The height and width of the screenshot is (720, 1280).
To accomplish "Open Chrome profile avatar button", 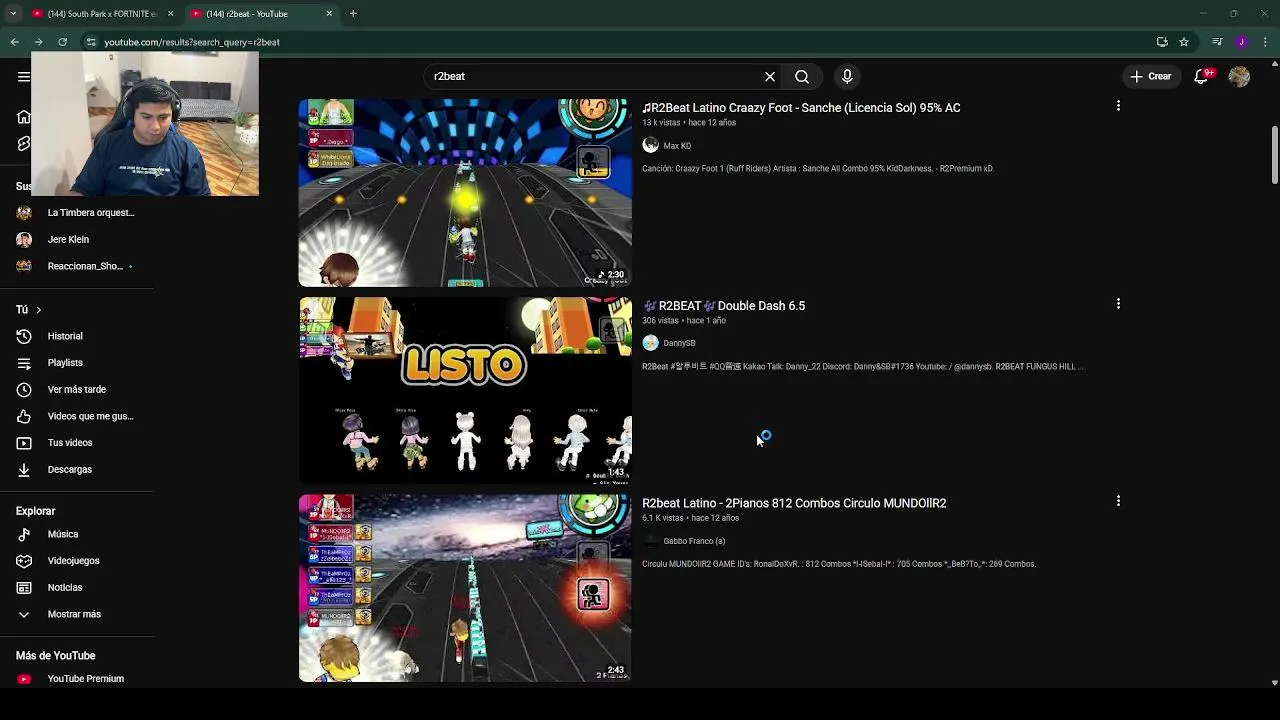I will click(x=1241, y=42).
